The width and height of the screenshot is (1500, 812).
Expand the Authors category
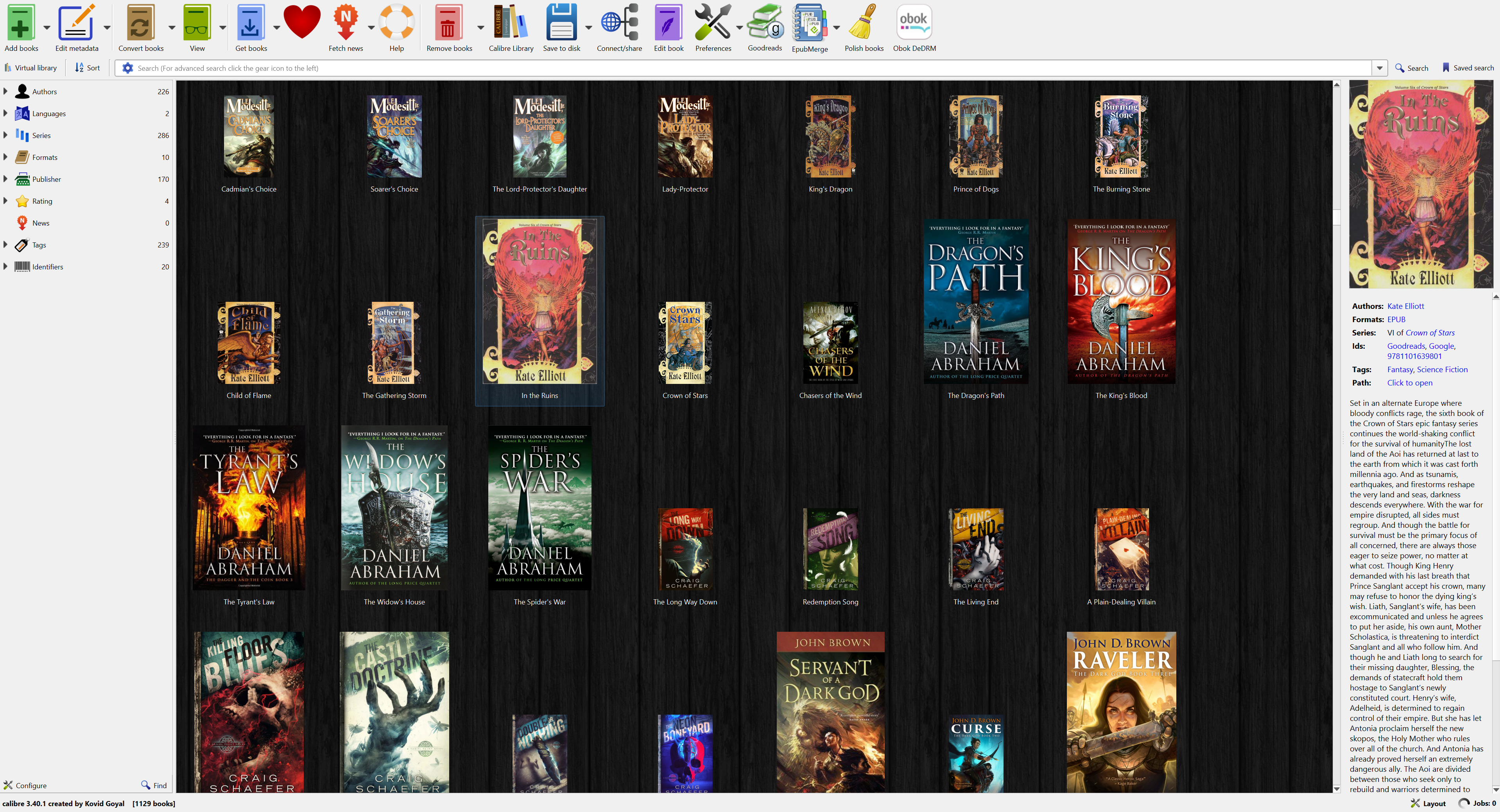(x=5, y=91)
